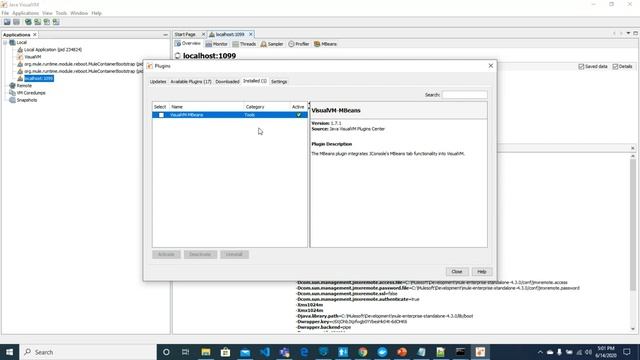
Task: Click the Deactivate button
Action: (x=200, y=255)
